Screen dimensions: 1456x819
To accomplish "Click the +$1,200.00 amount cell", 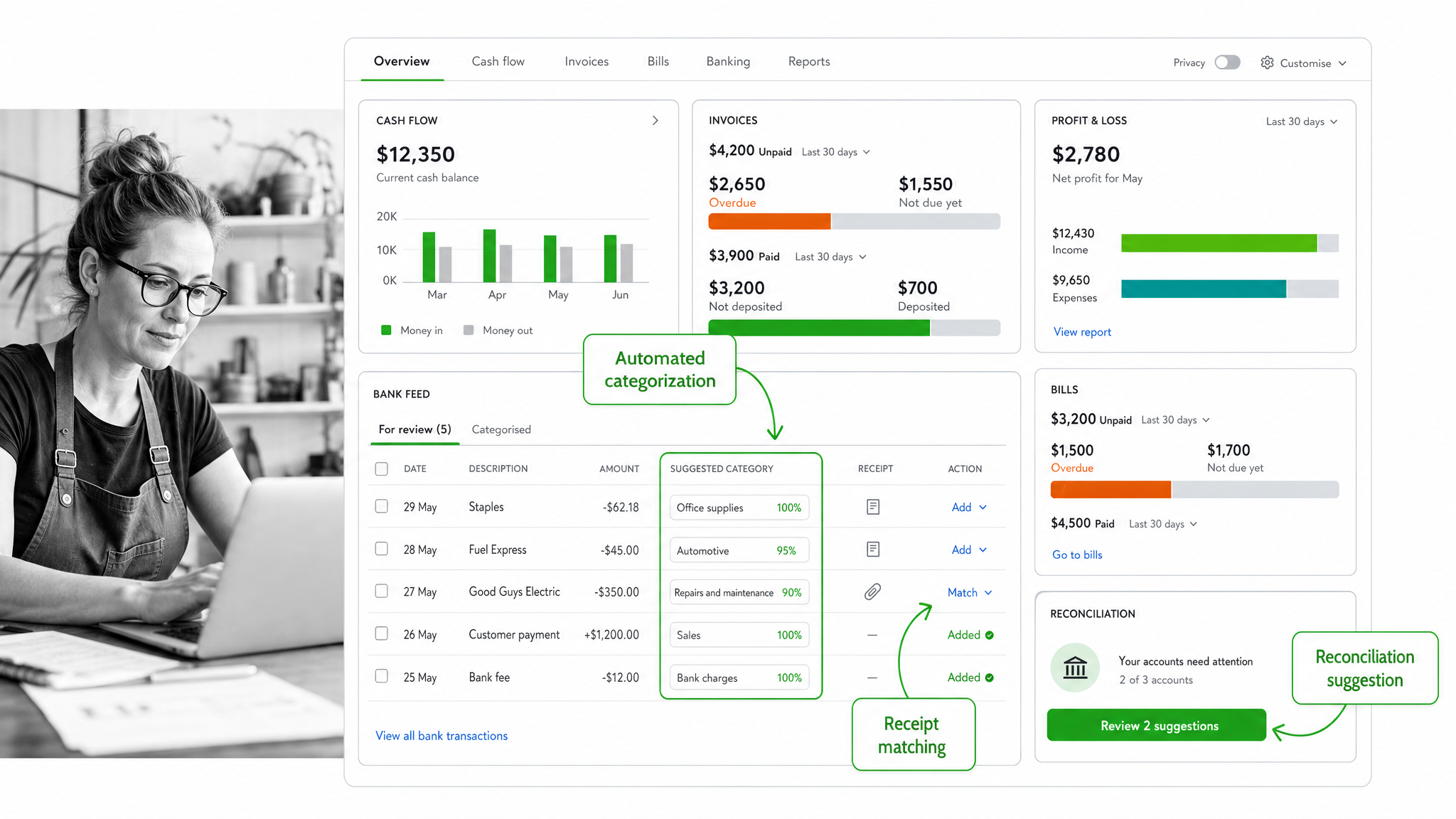I will (611, 634).
